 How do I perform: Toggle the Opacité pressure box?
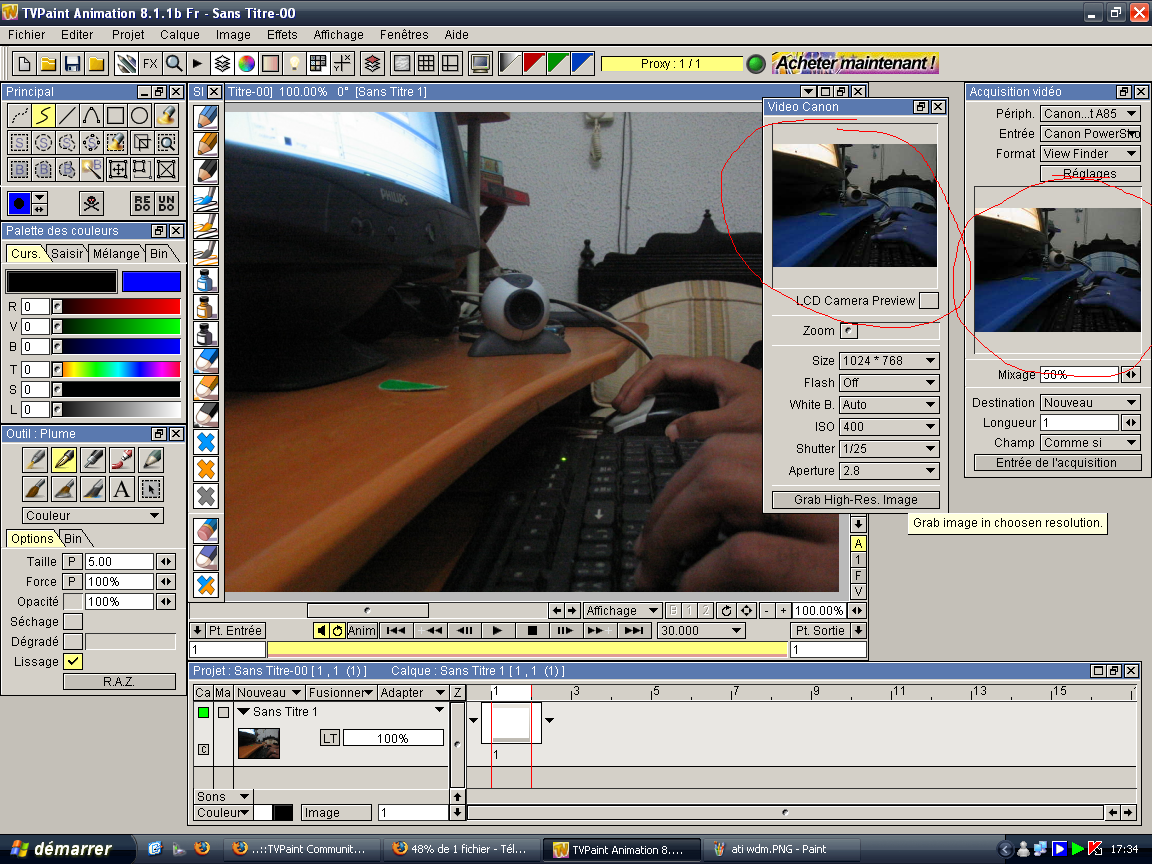coord(73,602)
